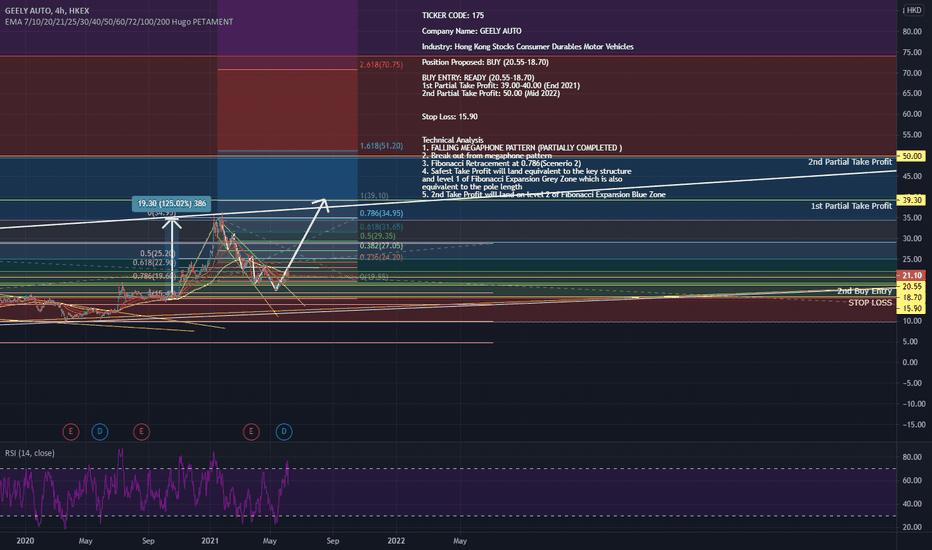Click the 2021 label on time axis
The height and width of the screenshot is (550, 932).
(210, 540)
